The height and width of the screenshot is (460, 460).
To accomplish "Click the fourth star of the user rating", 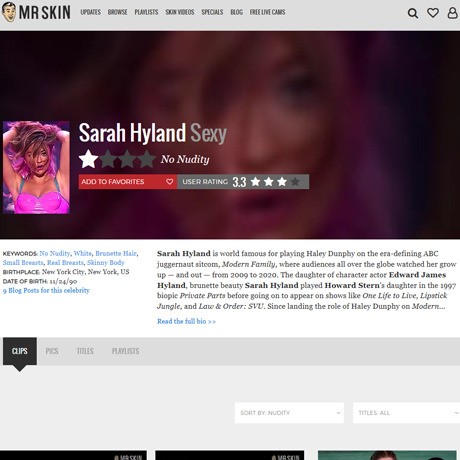I will 295,182.
